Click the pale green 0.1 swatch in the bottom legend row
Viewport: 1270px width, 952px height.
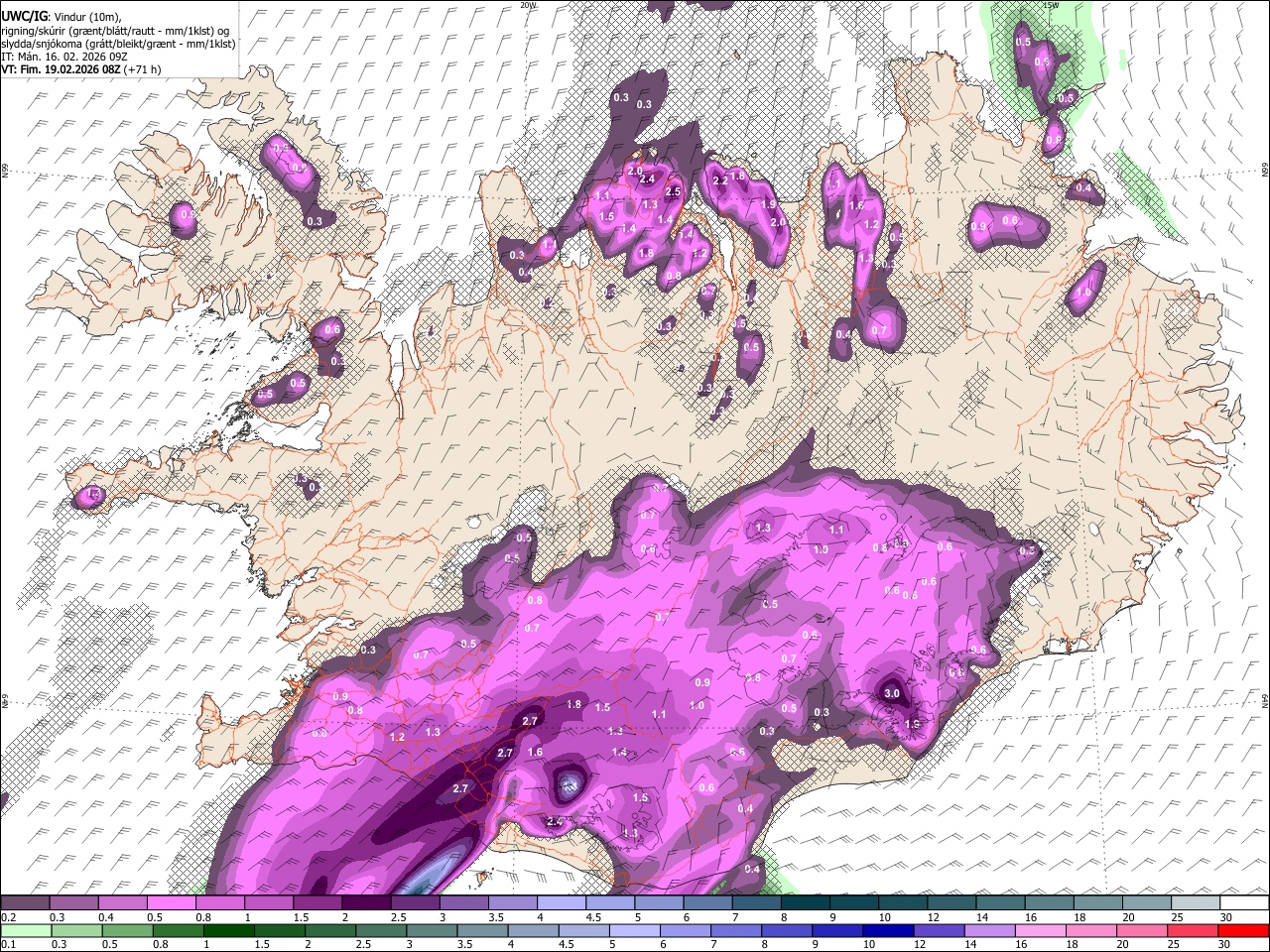(x=26, y=930)
